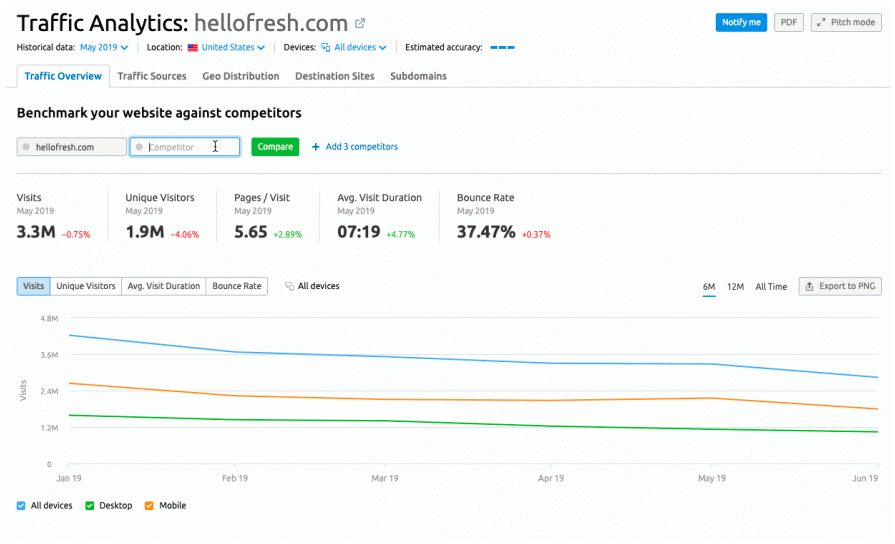The image size is (895, 544).
Task: Click the +4.77% visit duration change
Action: (x=401, y=235)
